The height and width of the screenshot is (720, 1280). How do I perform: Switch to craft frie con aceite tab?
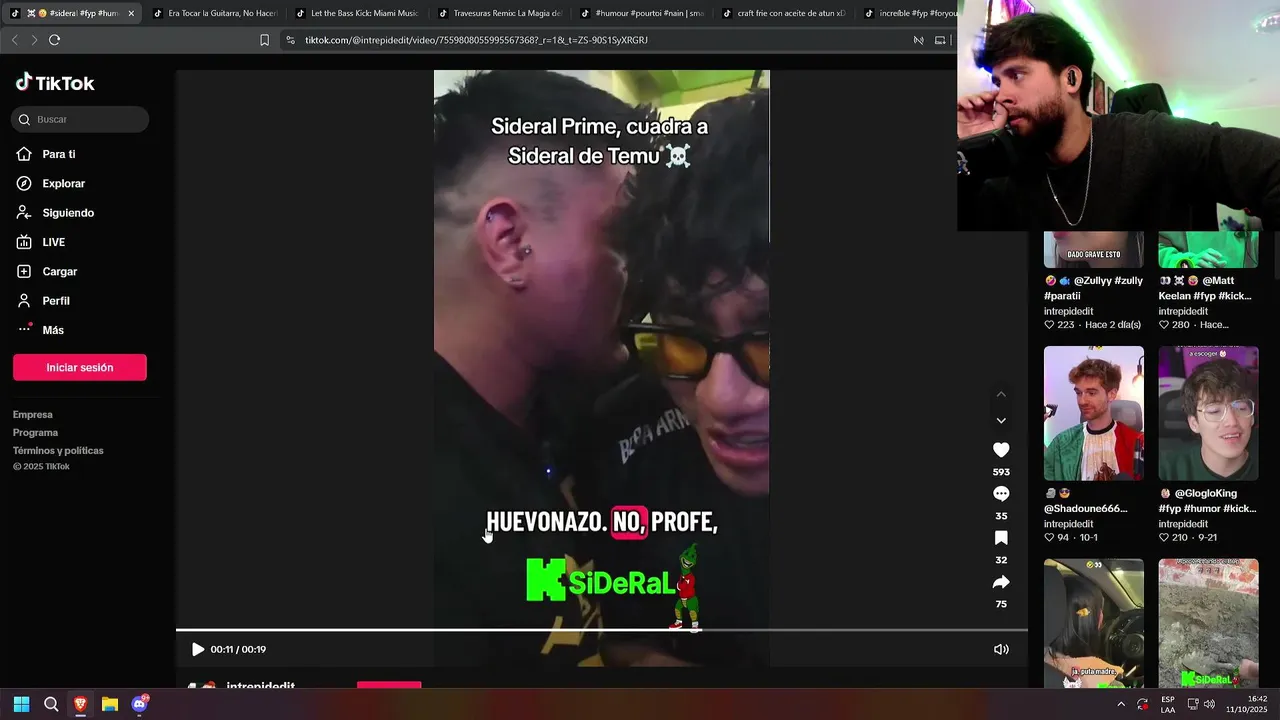pyautogui.click(x=784, y=13)
